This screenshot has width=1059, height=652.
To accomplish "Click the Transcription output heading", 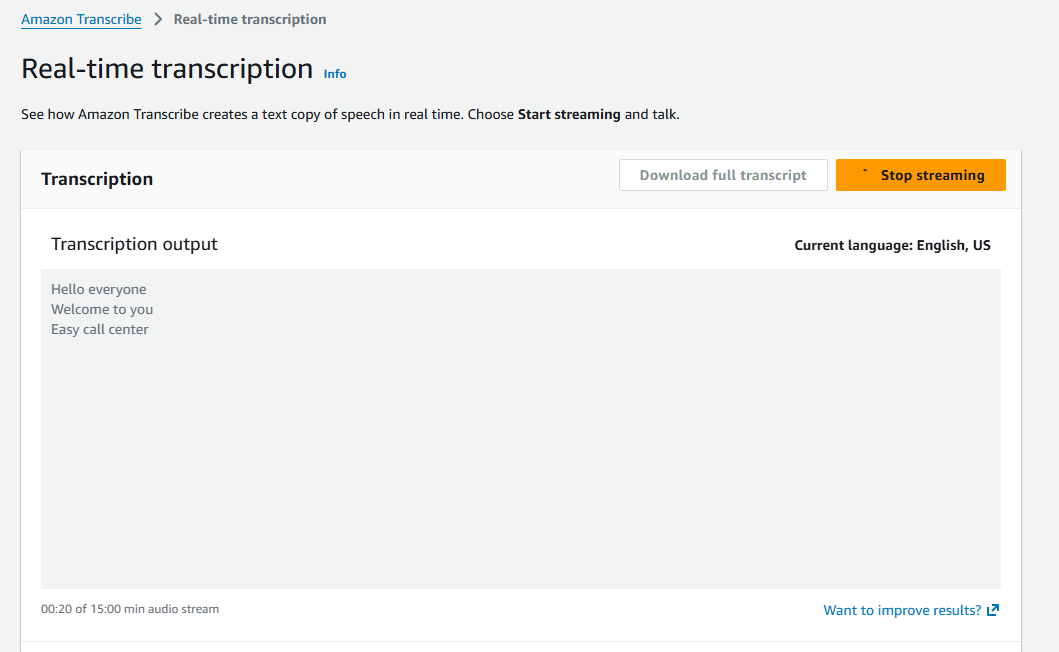I will tap(134, 244).
